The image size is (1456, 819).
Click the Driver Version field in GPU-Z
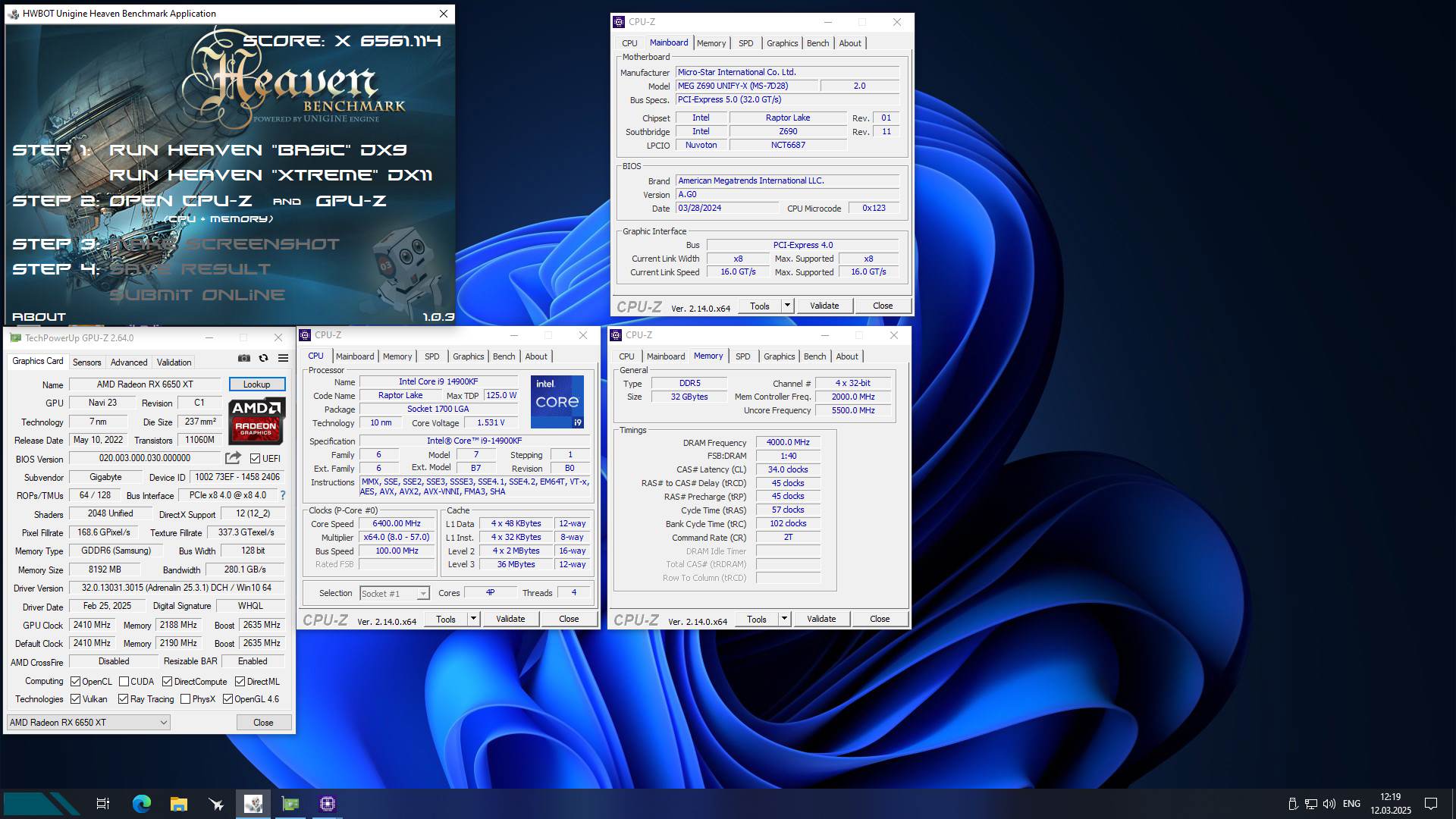tap(177, 588)
